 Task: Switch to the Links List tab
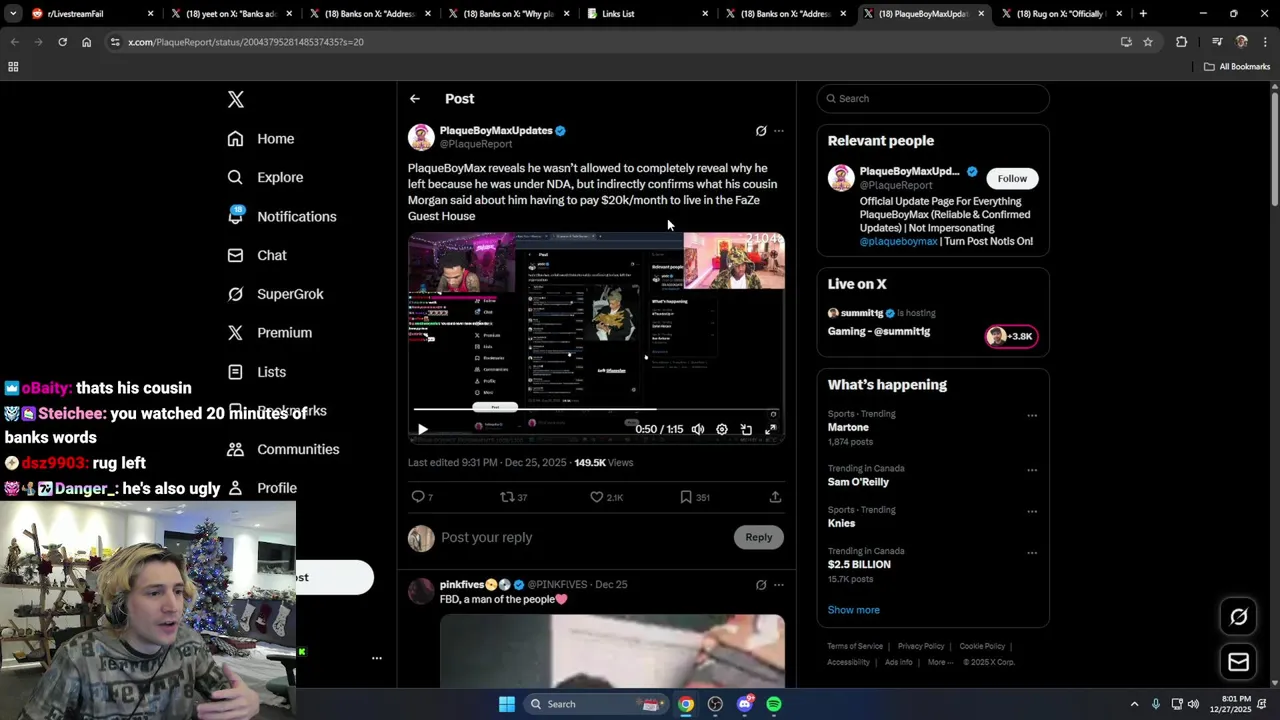pos(648,14)
